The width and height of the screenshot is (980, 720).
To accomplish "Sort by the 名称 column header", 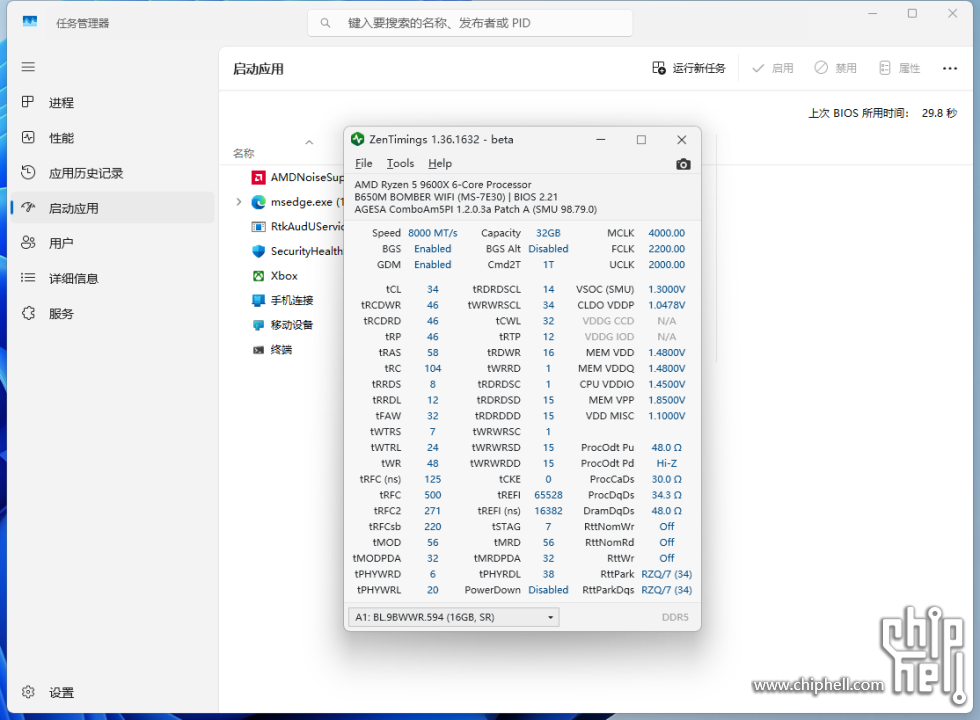I will pos(244,153).
